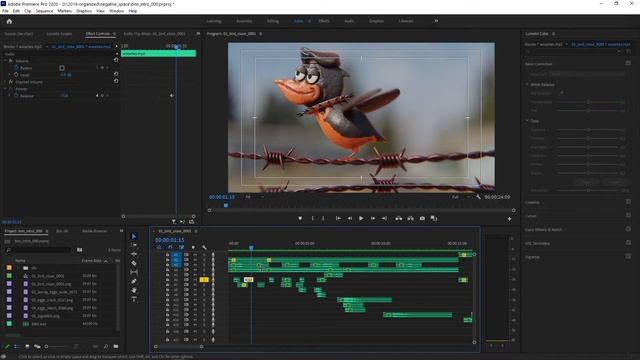Toggle Vignette section checkbox

(628, 256)
